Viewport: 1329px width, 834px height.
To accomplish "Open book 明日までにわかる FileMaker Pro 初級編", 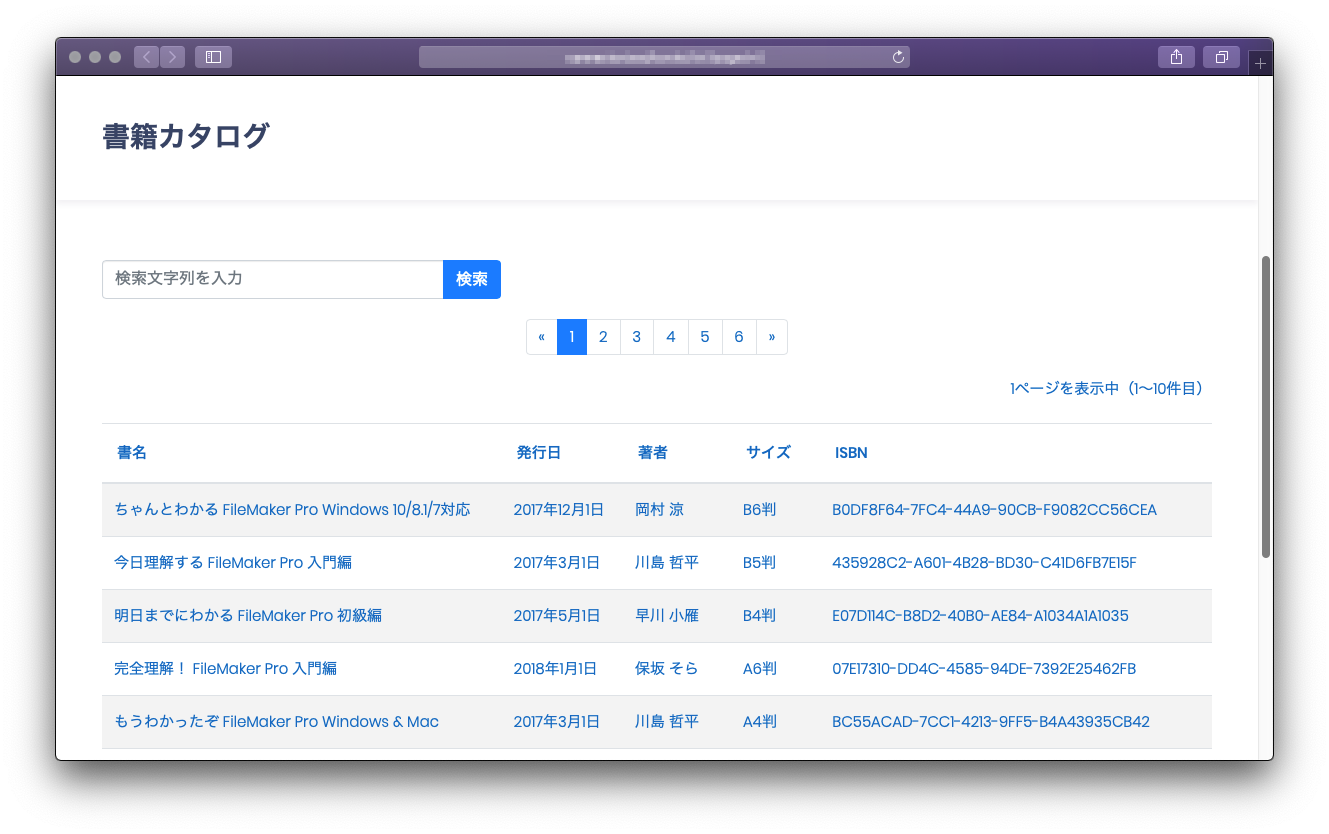I will click(x=248, y=616).
